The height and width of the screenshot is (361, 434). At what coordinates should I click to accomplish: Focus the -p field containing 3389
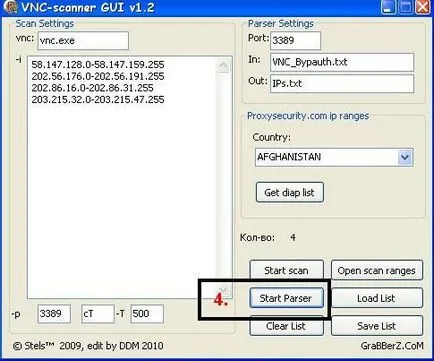pyautogui.click(x=54, y=314)
